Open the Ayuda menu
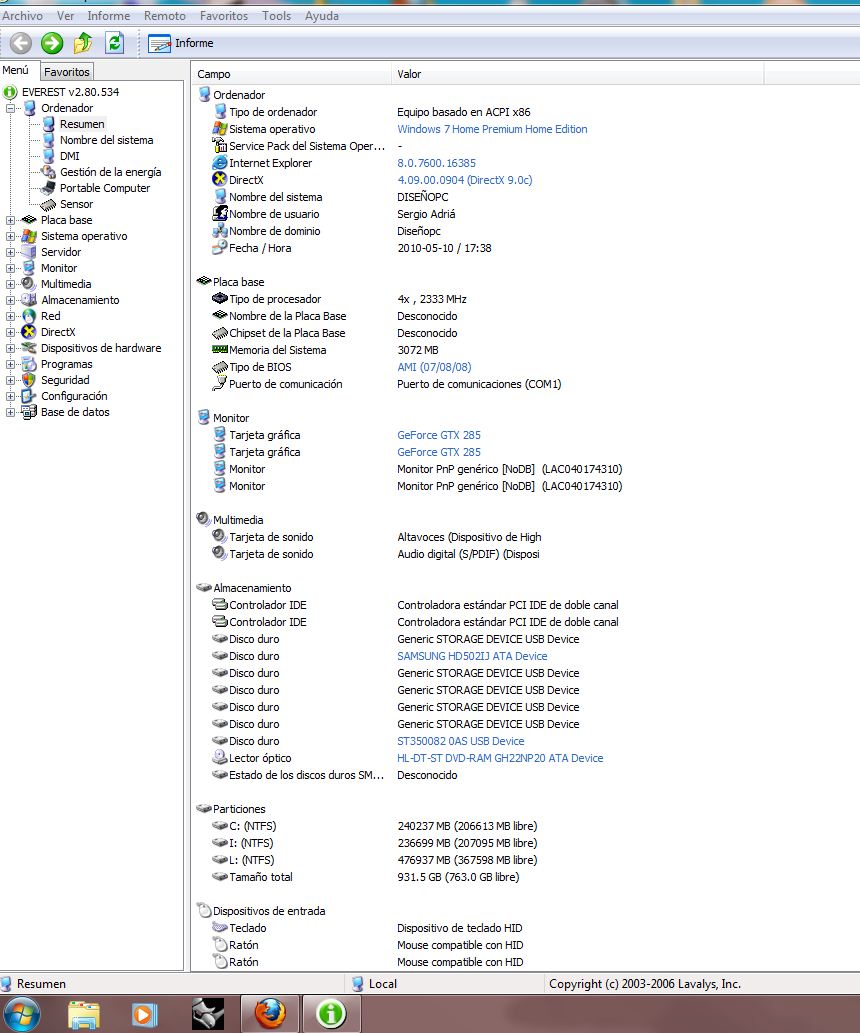 point(322,16)
